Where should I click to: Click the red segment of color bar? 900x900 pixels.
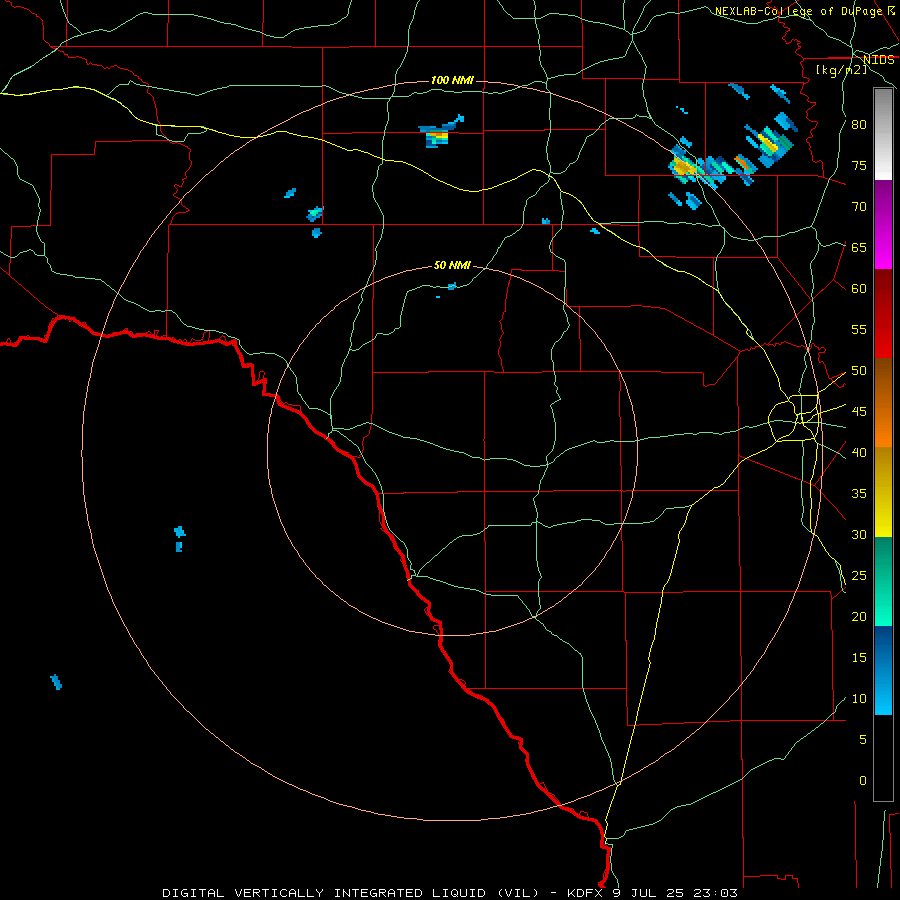pyautogui.click(x=883, y=314)
